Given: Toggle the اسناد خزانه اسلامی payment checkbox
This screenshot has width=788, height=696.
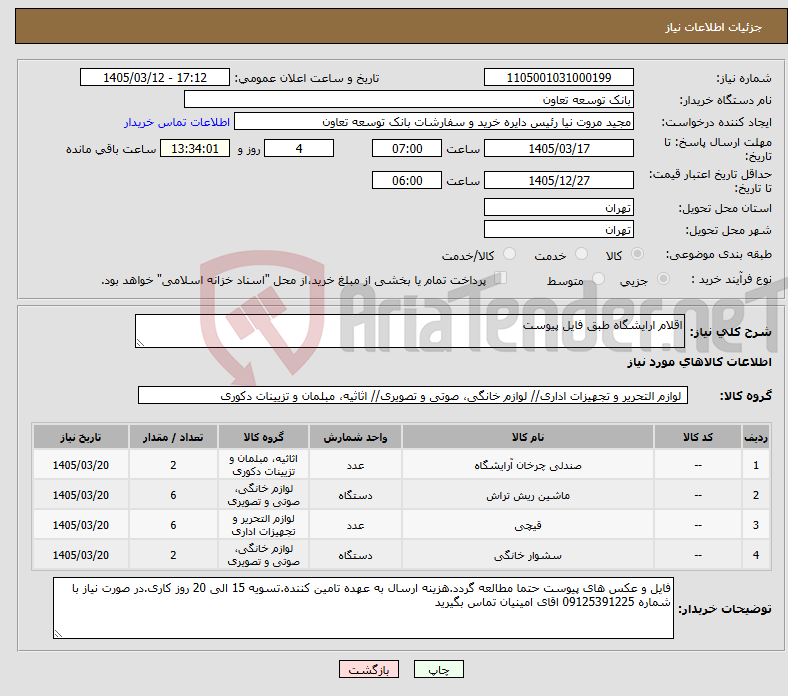Looking at the screenshot, I should [501, 278].
